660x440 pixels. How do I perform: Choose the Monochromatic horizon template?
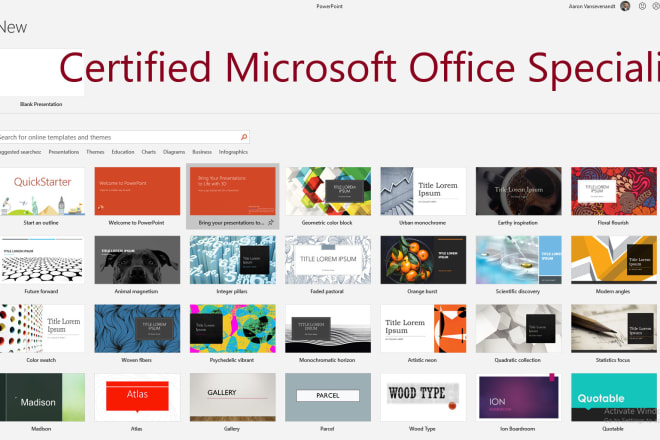328,328
